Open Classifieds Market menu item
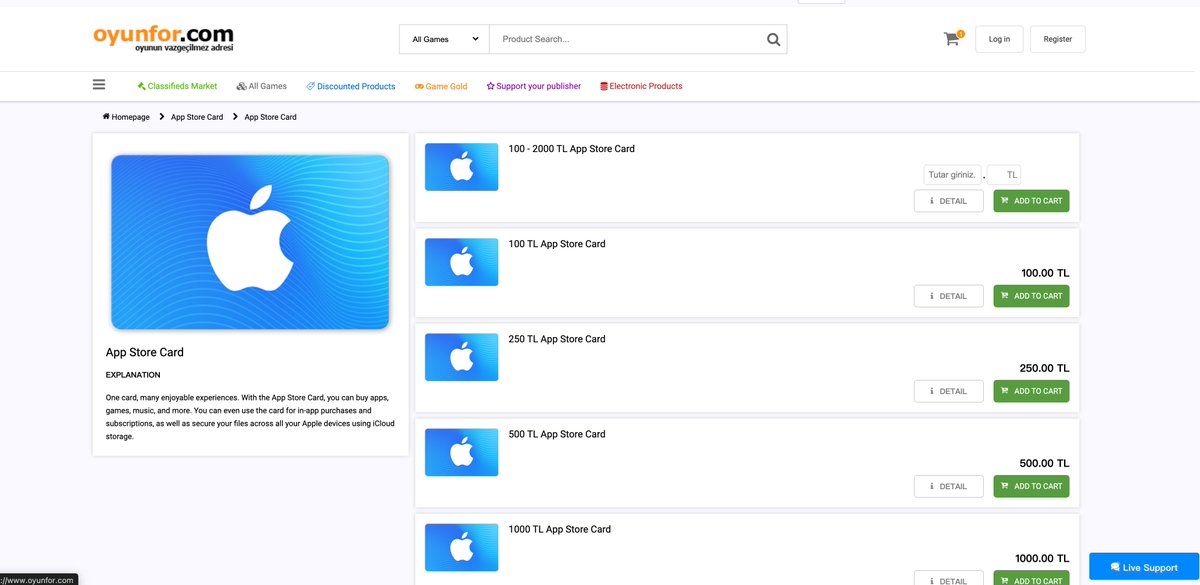 [177, 86]
